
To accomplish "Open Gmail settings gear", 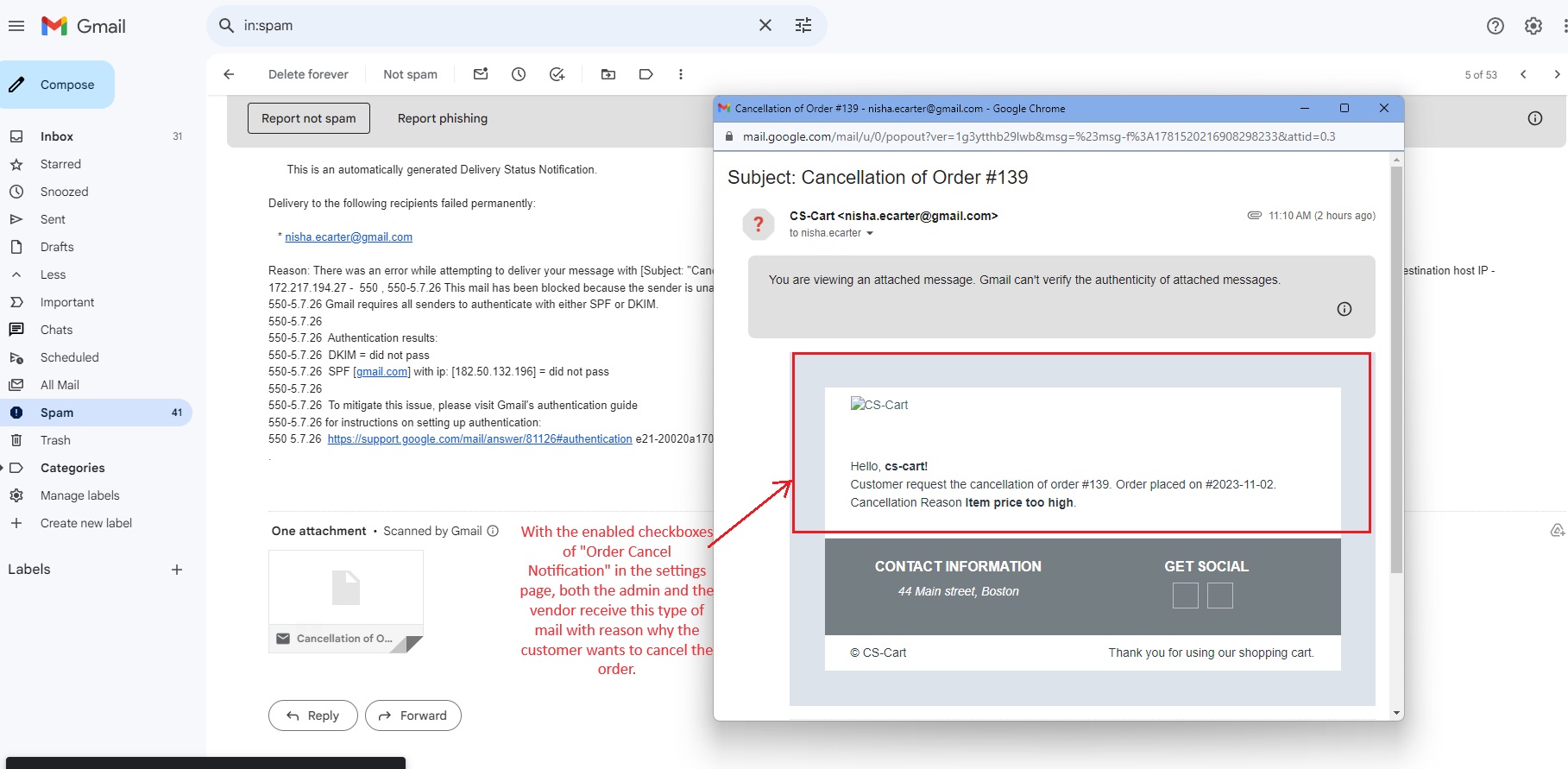I will pos(1533,26).
